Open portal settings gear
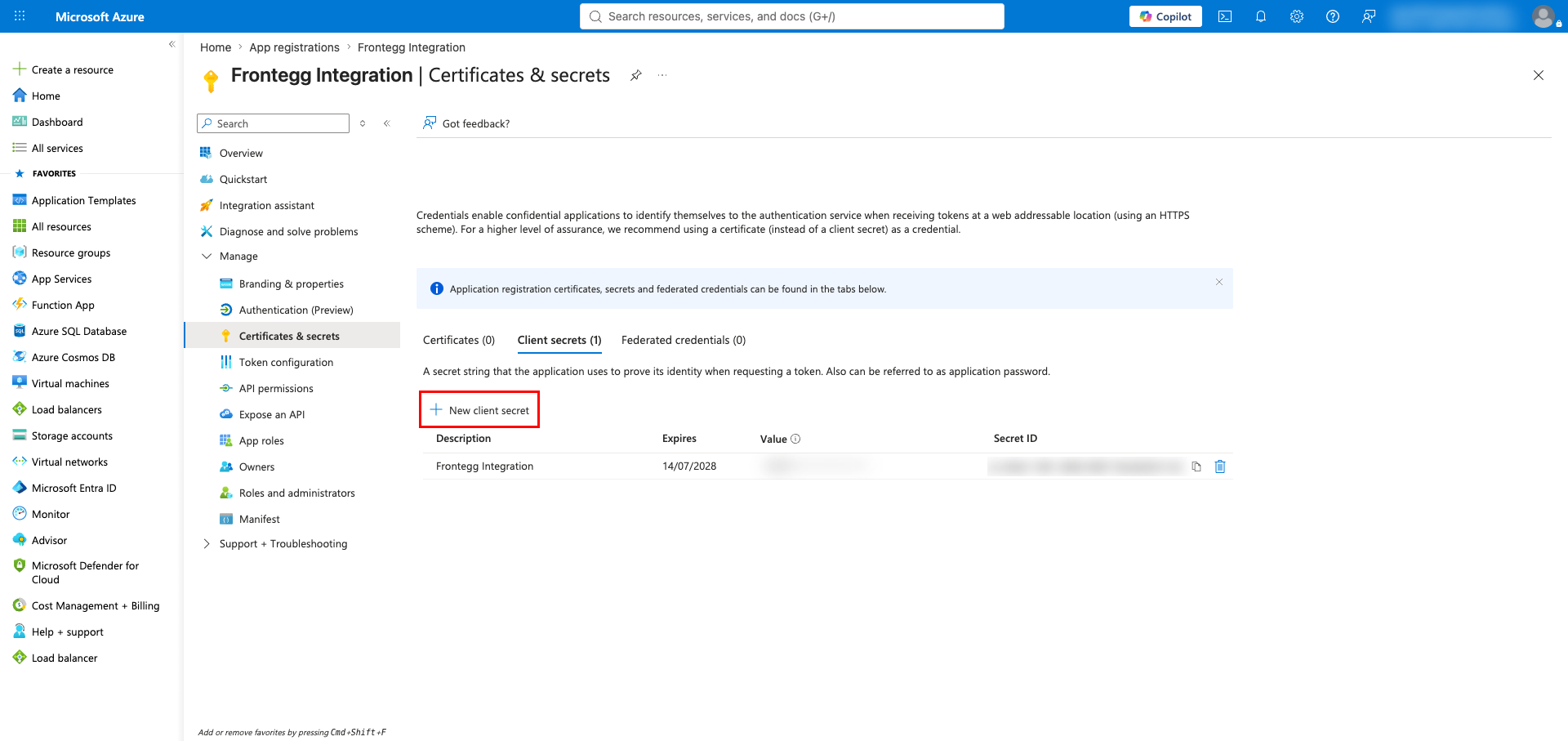The image size is (1568, 741). [1297, 16]
